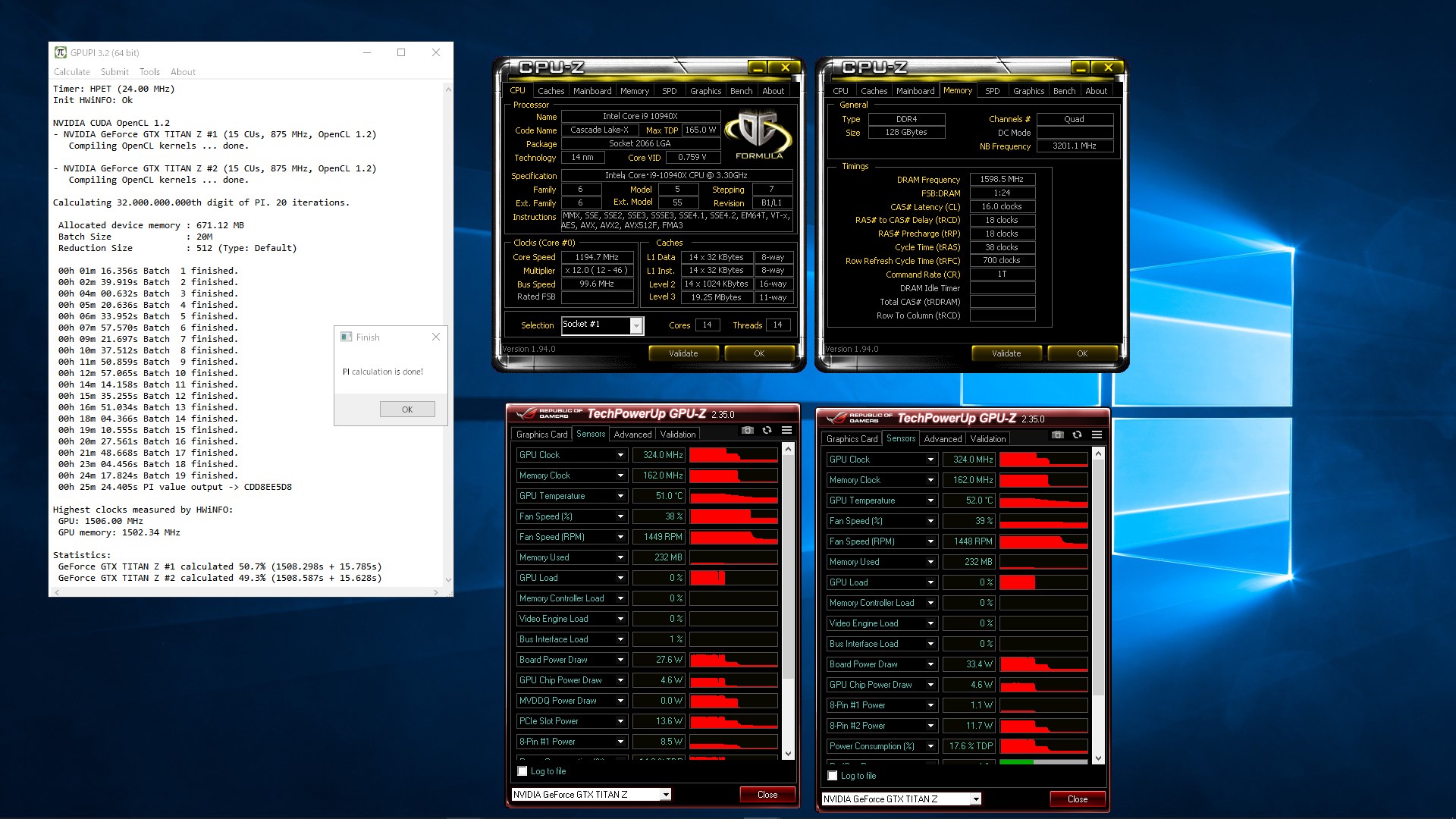1456x819 pixels.
Task: Open 8-Pin #2 Power dropdown in right GPU-Z
Action: click(x=930, y=726)
